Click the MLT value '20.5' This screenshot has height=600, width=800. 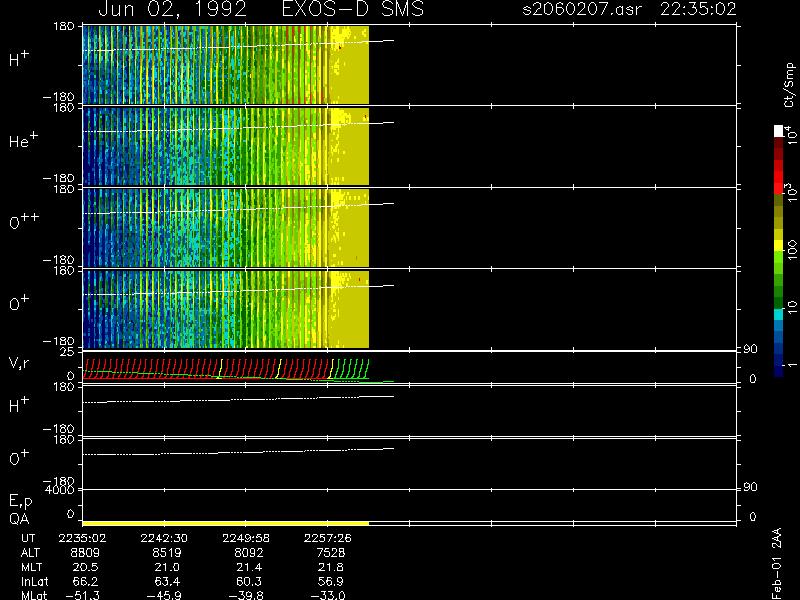tap(85, 567)
